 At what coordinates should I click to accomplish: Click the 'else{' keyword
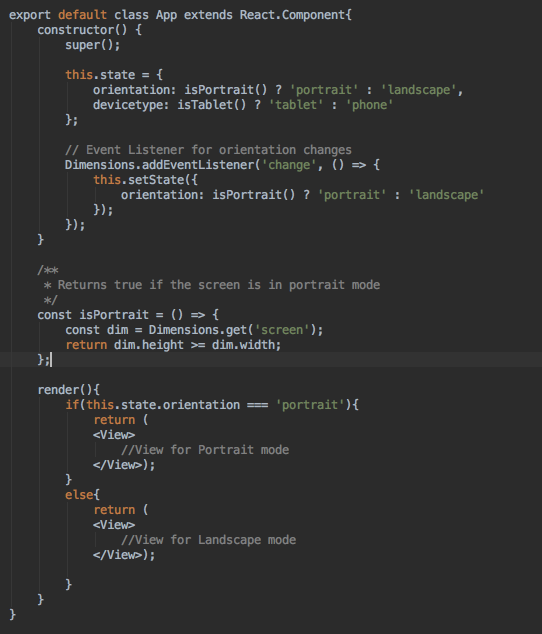(x=83, y=495)
